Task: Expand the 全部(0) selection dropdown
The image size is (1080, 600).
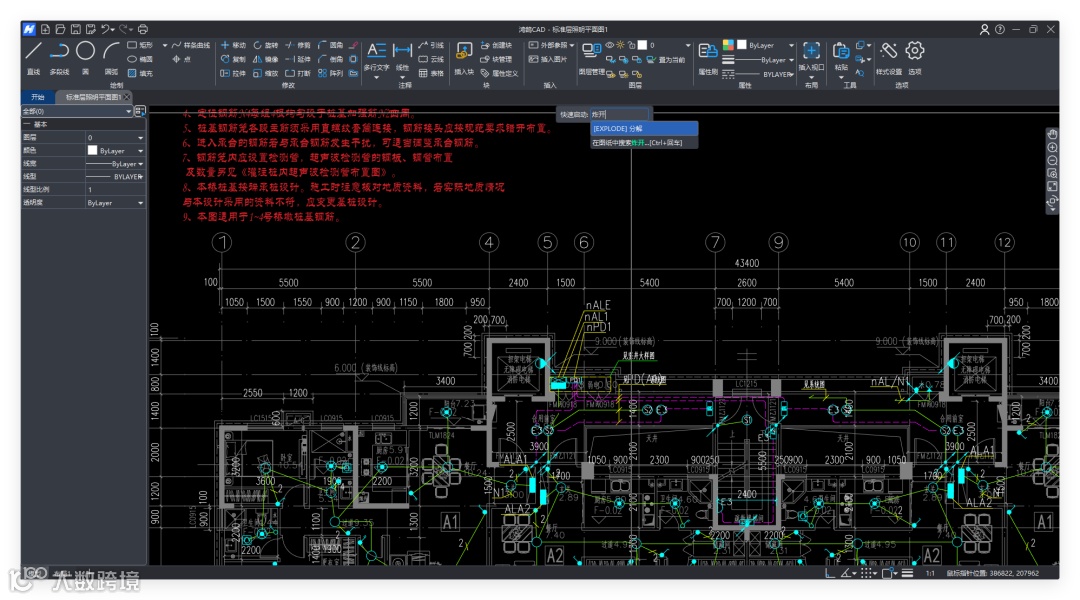Action: (x=128, y=111)
